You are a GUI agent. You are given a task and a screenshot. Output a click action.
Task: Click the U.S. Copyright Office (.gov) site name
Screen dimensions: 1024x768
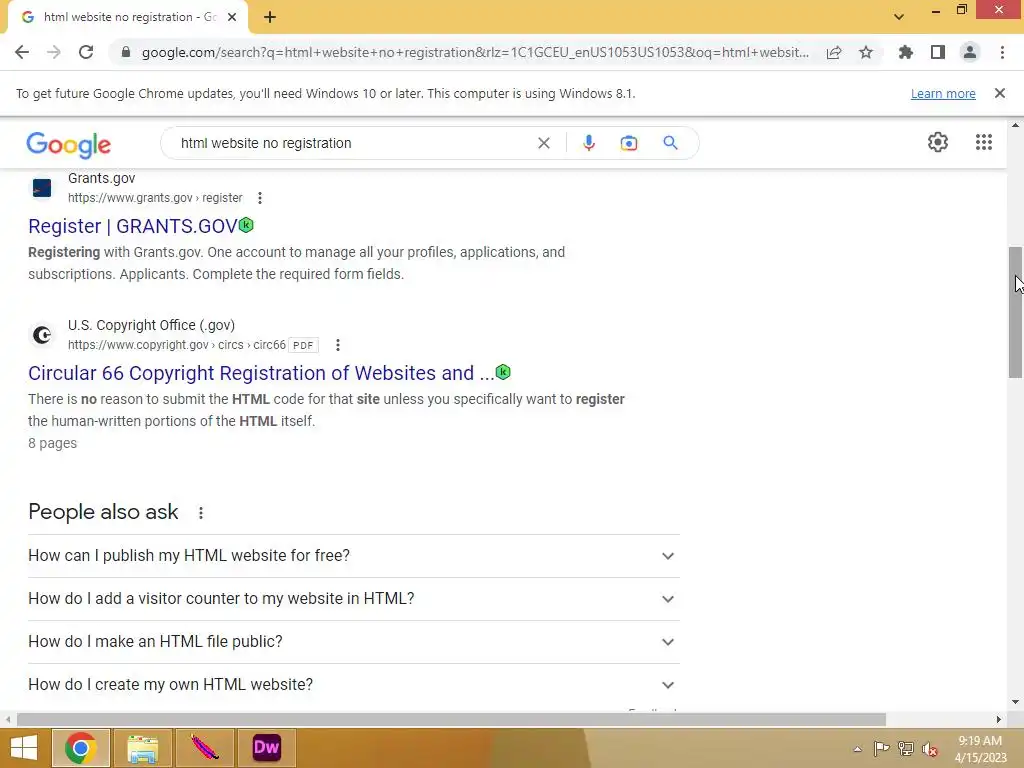click(x=152, y=325)
